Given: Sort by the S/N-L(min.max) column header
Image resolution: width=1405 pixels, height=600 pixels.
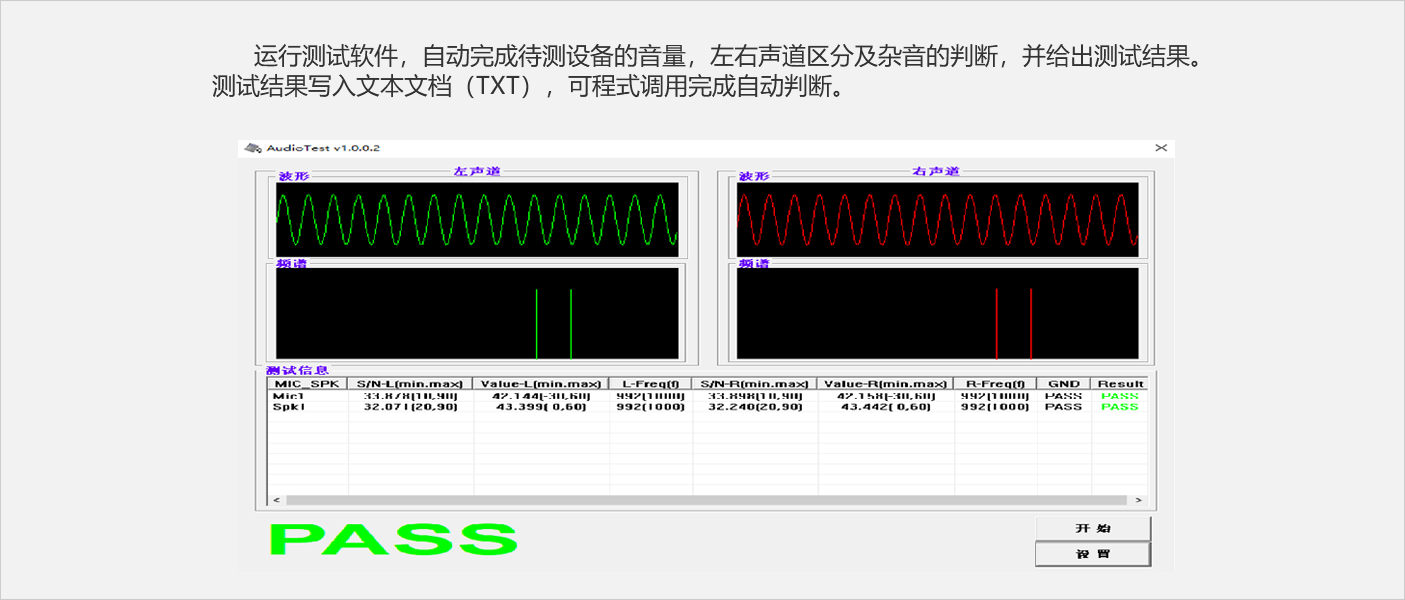Looking at the screenshot, I should [410, 384].
